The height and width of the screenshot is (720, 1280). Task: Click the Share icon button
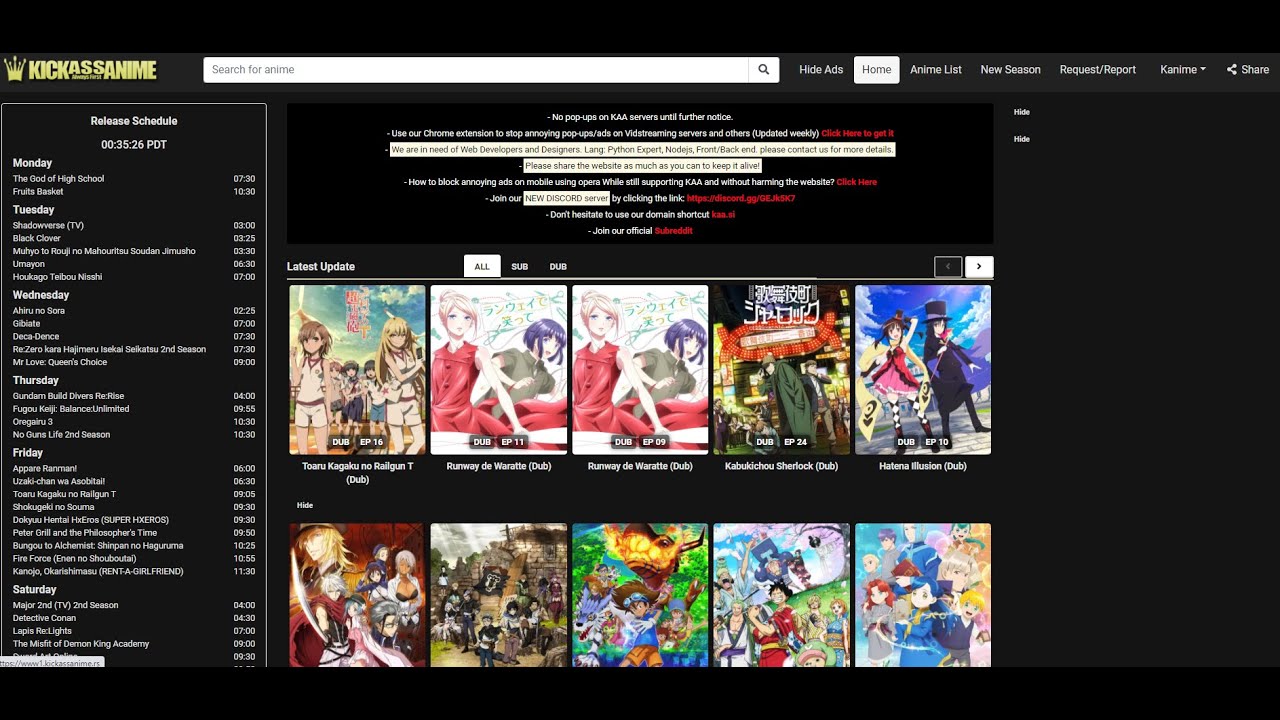(1247, 70)
